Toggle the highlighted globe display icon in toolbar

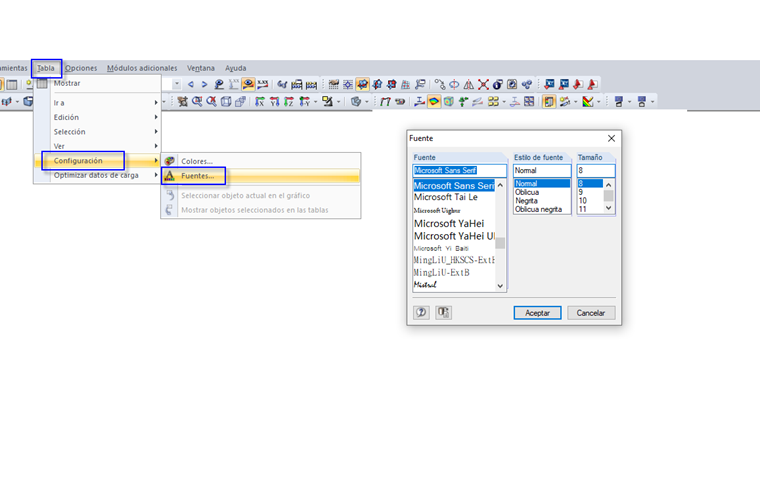point(363,85)
